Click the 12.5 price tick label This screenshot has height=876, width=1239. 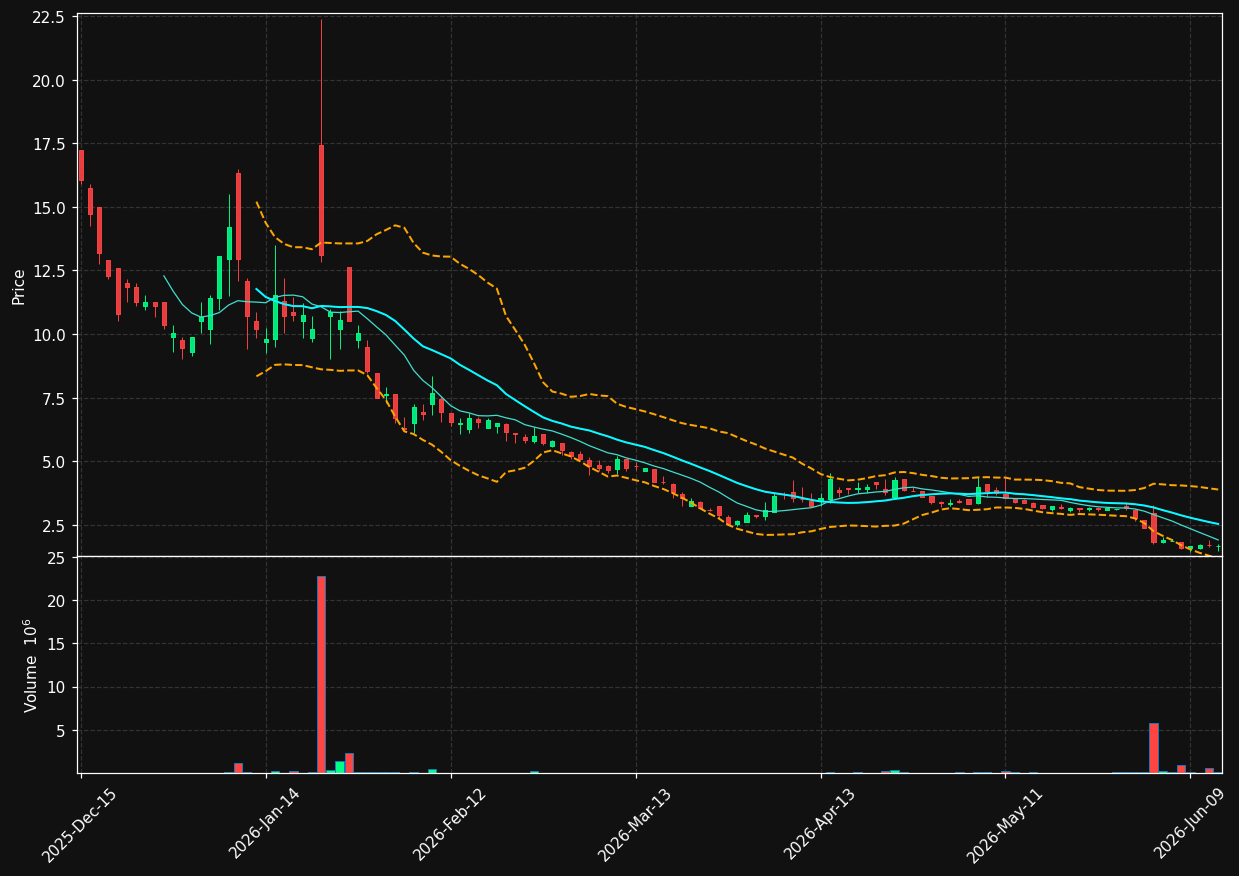click(x=49, y=271)
